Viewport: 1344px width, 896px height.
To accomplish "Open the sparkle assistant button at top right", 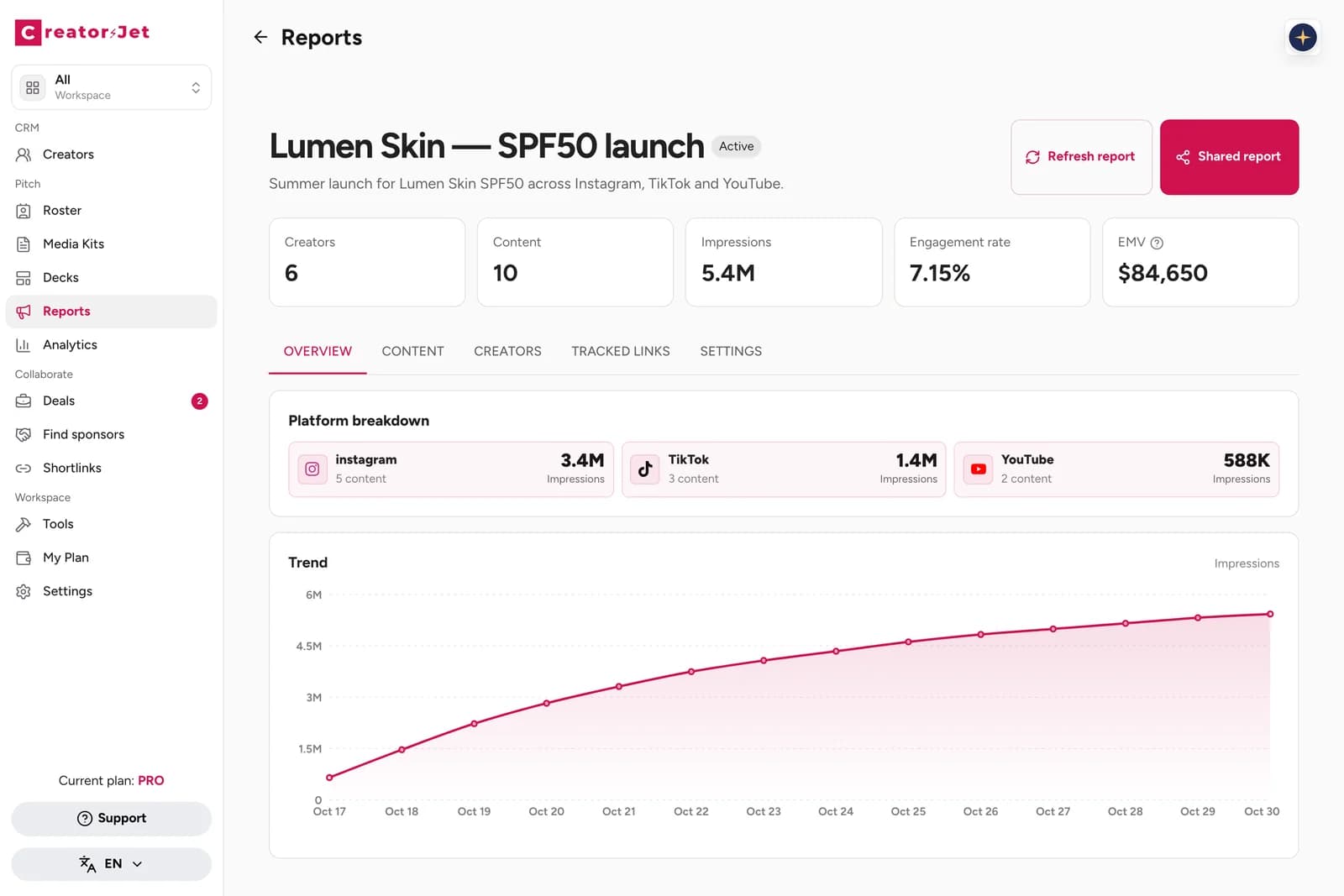I will [x=1302, y=37].
